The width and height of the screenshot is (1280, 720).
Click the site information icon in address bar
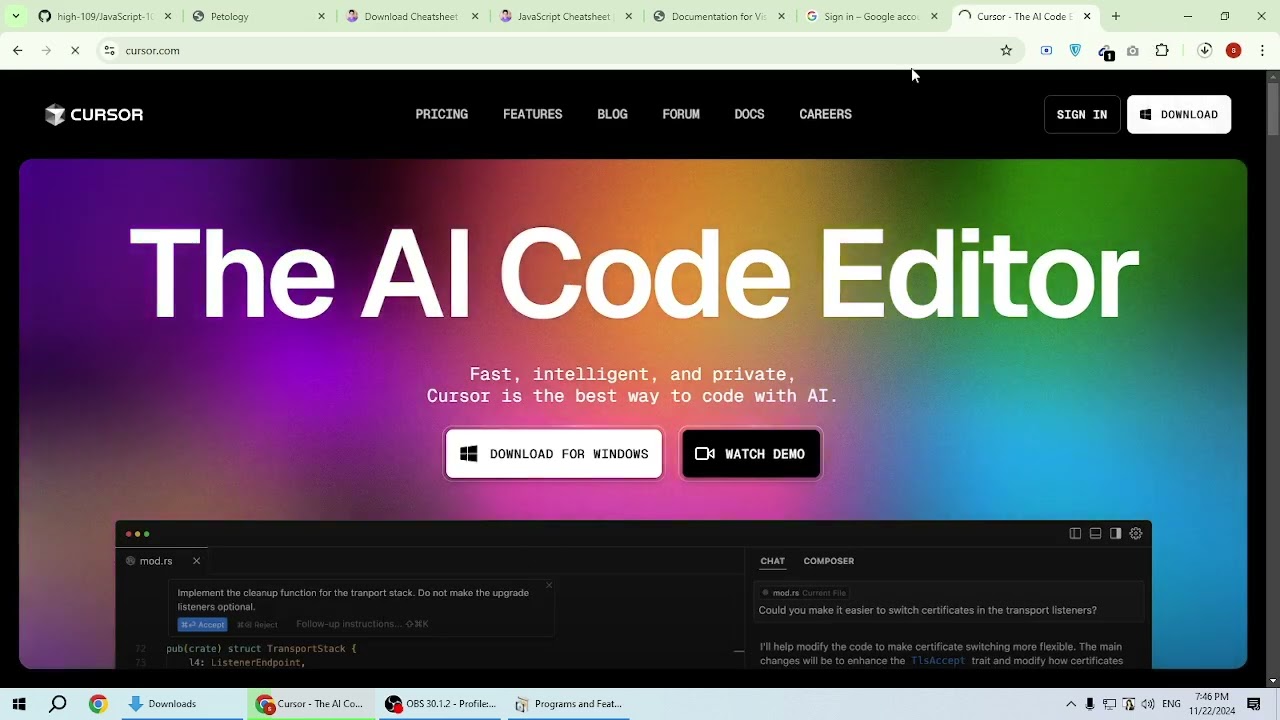point(109,50)
